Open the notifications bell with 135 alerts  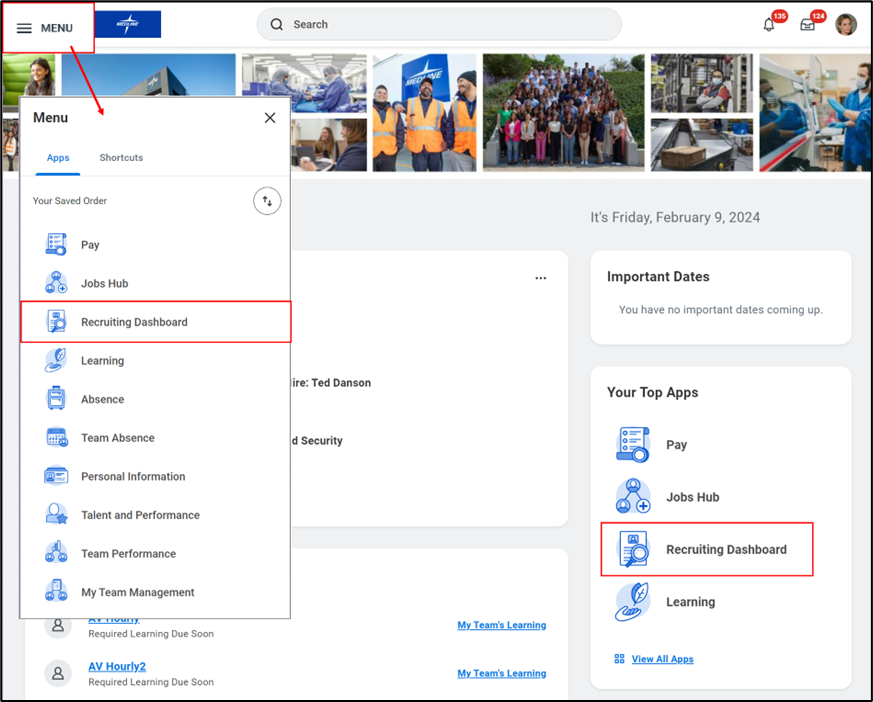(769, 24)
